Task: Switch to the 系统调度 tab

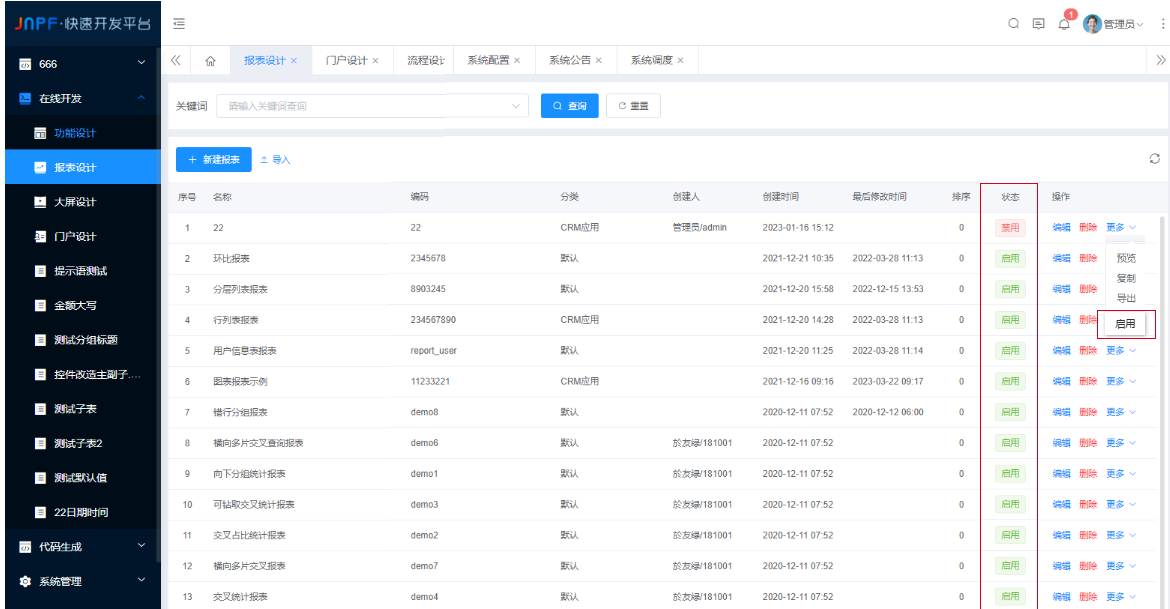Action: pos(651,60)
